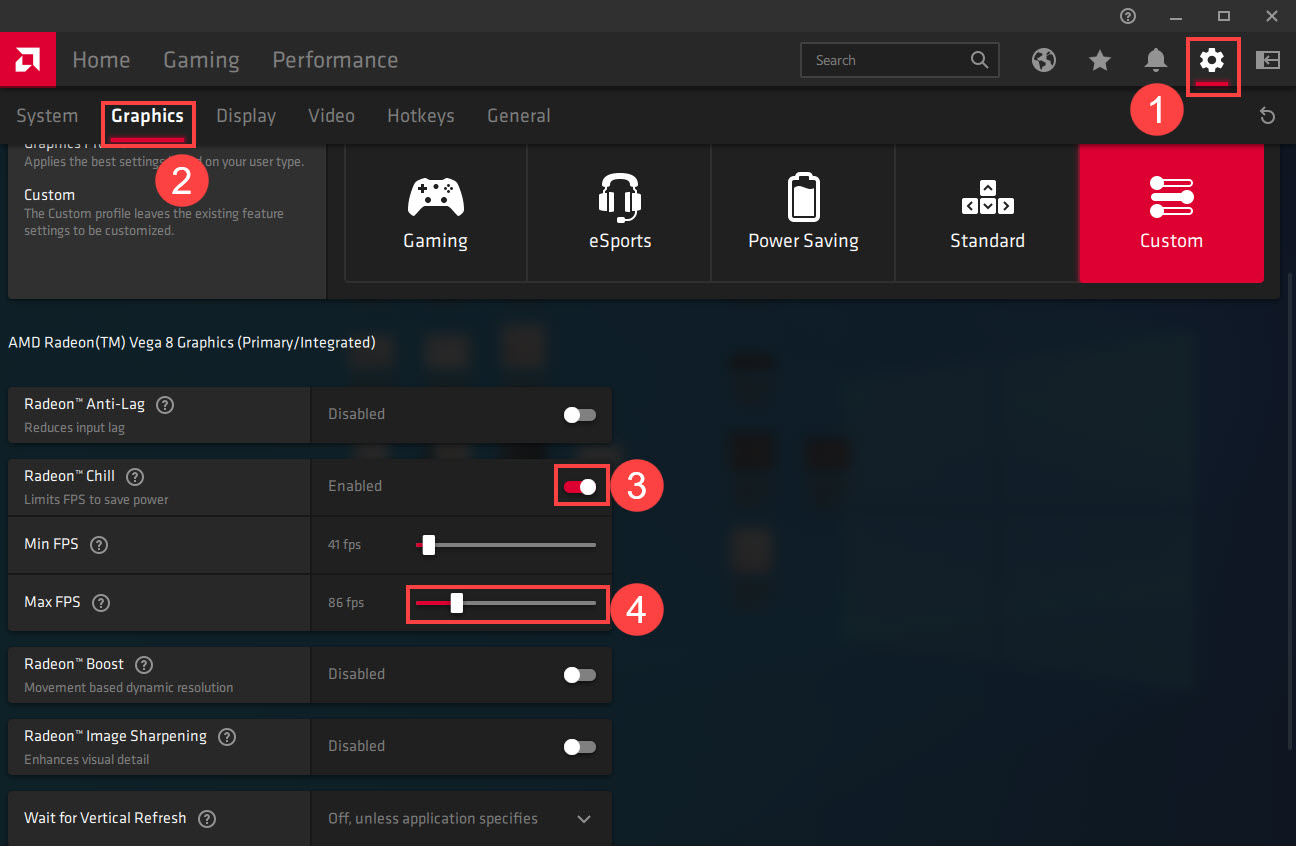Click the AMD logo icon
The image size is (1296, 846).
point(28,60)
